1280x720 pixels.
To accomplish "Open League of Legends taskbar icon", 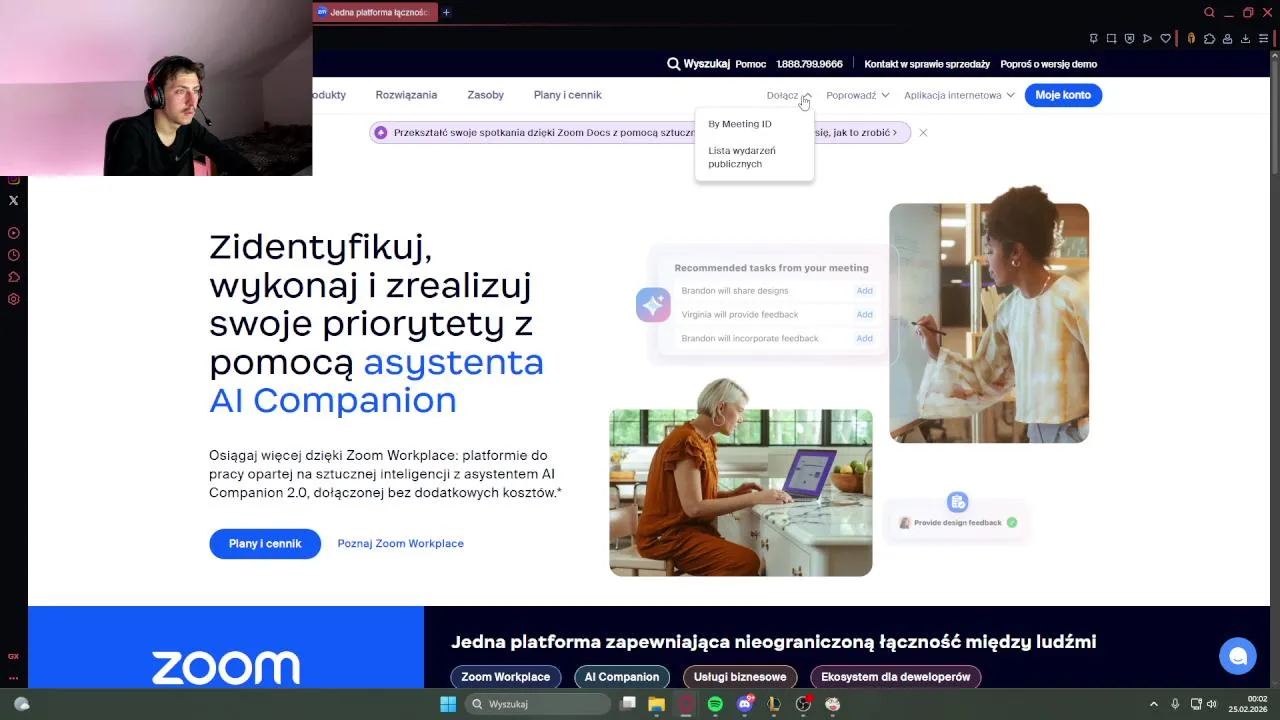I will tap(773, 704).
